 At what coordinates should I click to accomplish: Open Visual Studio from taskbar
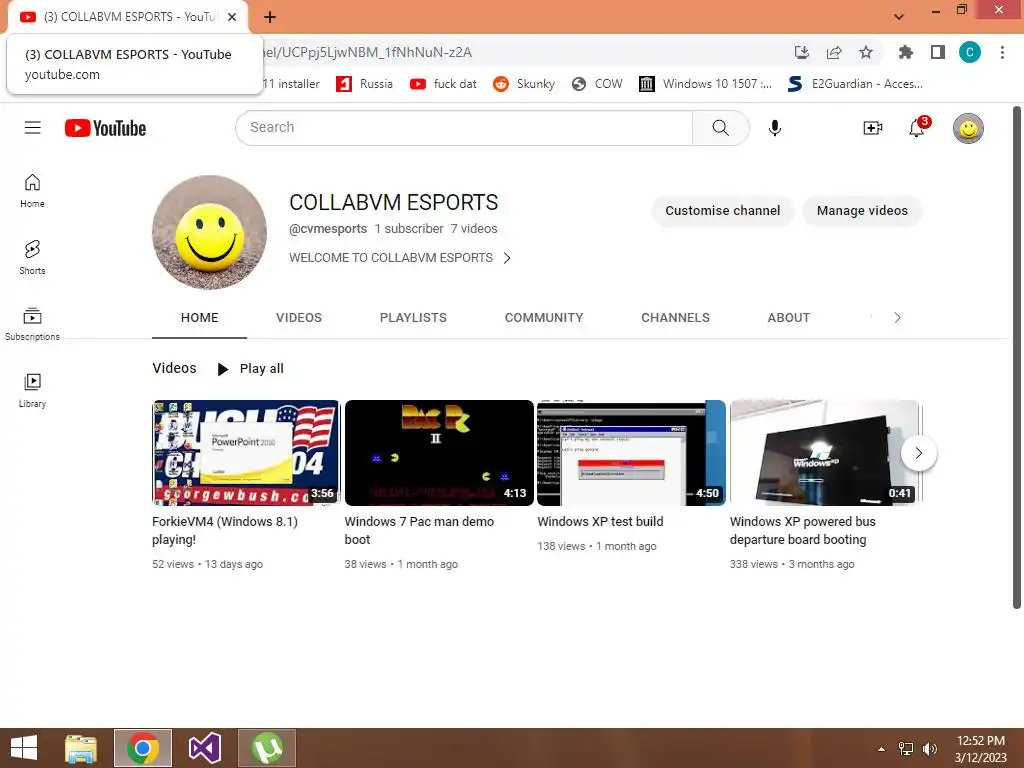pyautogui.click(x=205, y=748)
